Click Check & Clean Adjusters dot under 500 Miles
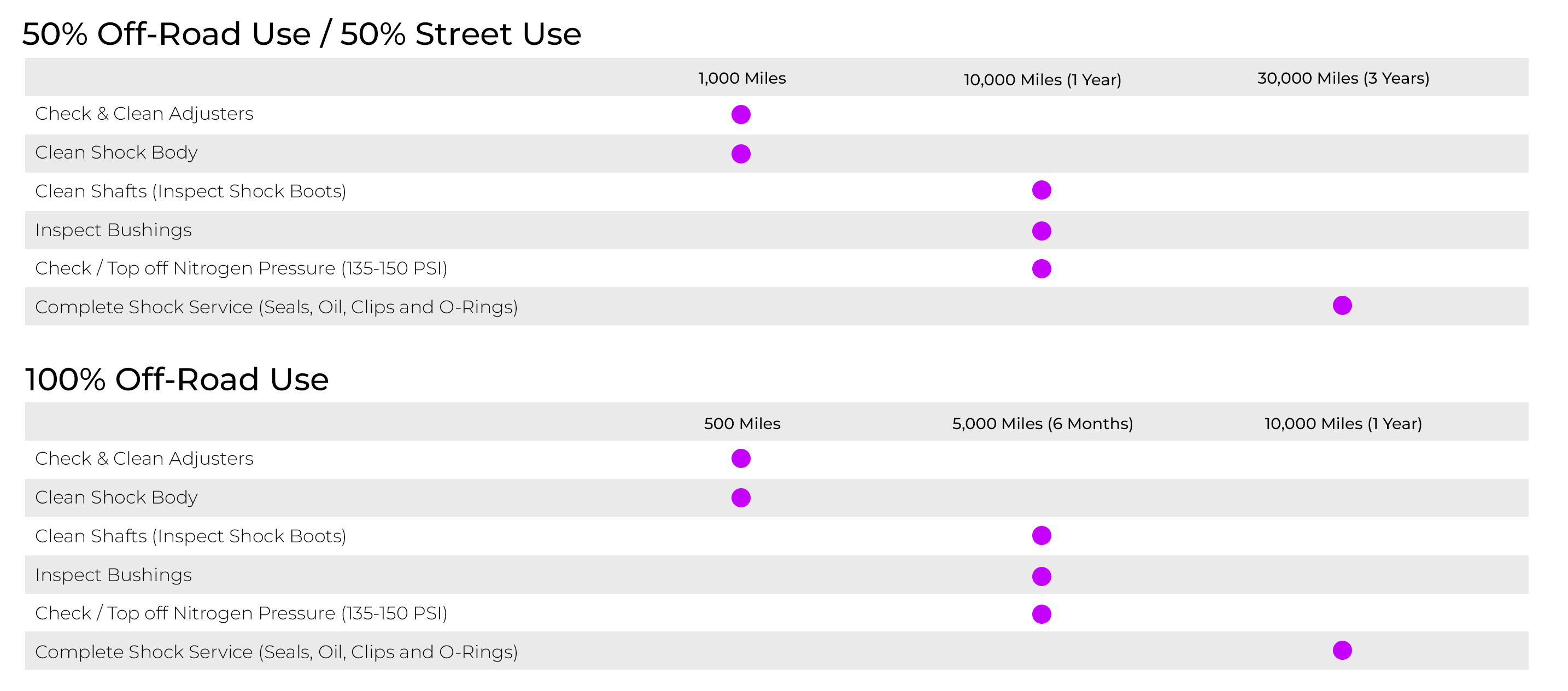1568x691 pixels. (741, 459)
